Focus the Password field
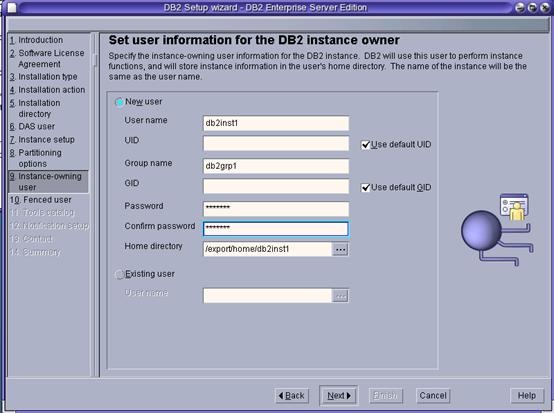Screen dimensions: 554x413 276,209
